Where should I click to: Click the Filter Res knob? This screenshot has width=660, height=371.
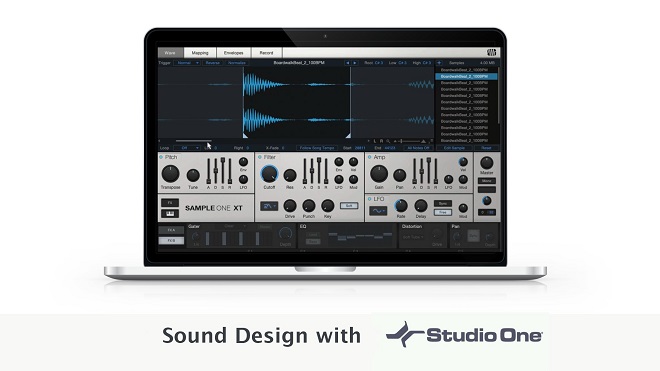290,175
